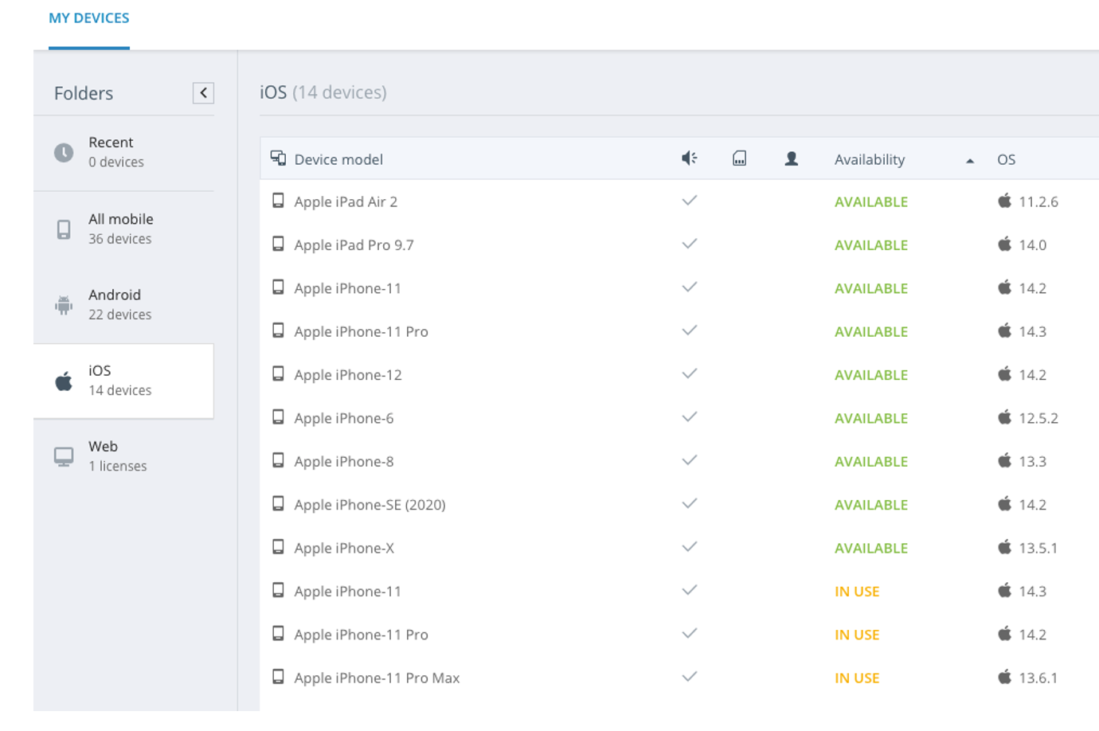Screen dimensions: 1099x731
Task: Open the Apple iPhone-SE (2020) device
Action: click(369, 505)
